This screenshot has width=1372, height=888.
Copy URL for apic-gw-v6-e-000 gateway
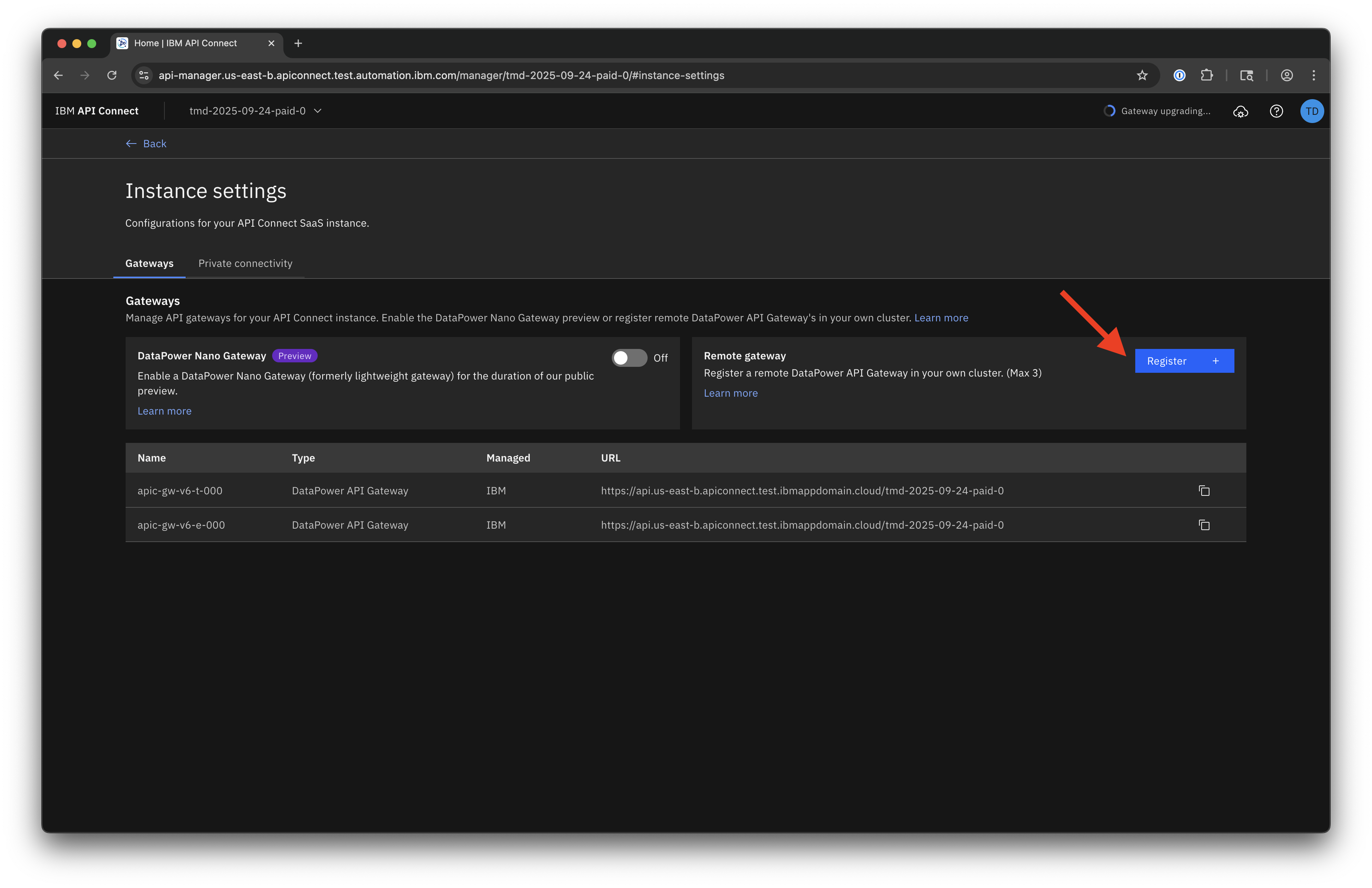(1204, 525)
